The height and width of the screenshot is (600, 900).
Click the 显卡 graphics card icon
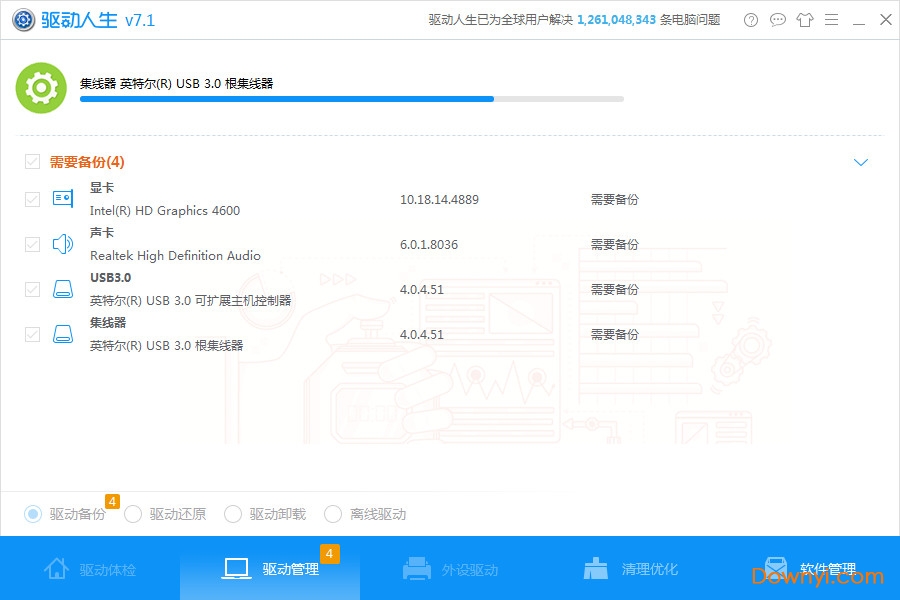pos(62,199)
